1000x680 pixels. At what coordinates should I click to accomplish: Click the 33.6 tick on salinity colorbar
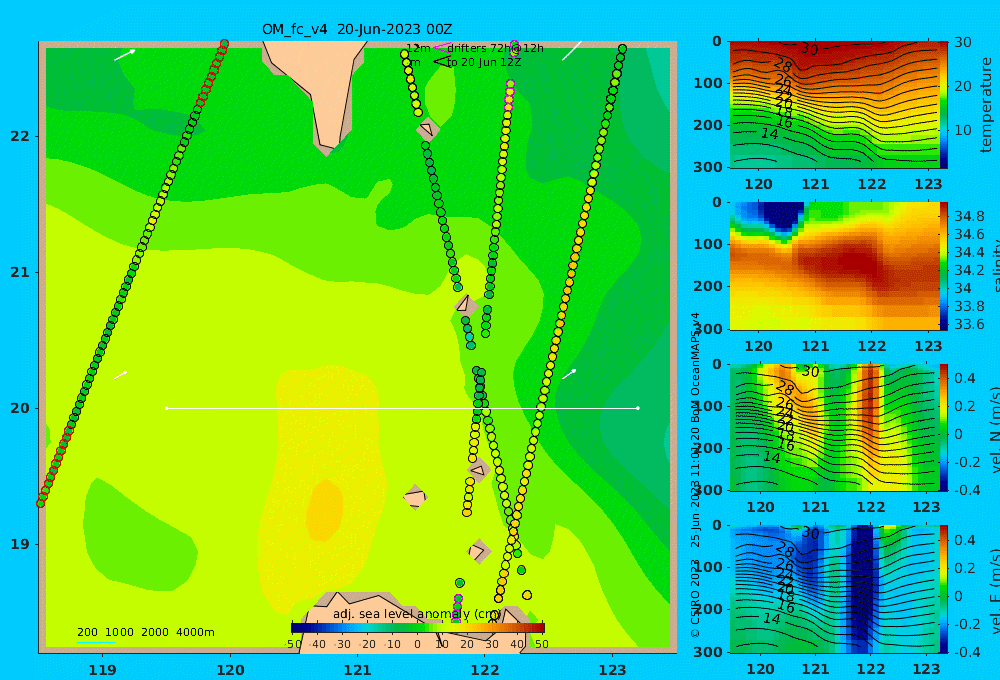pos(969,324)
